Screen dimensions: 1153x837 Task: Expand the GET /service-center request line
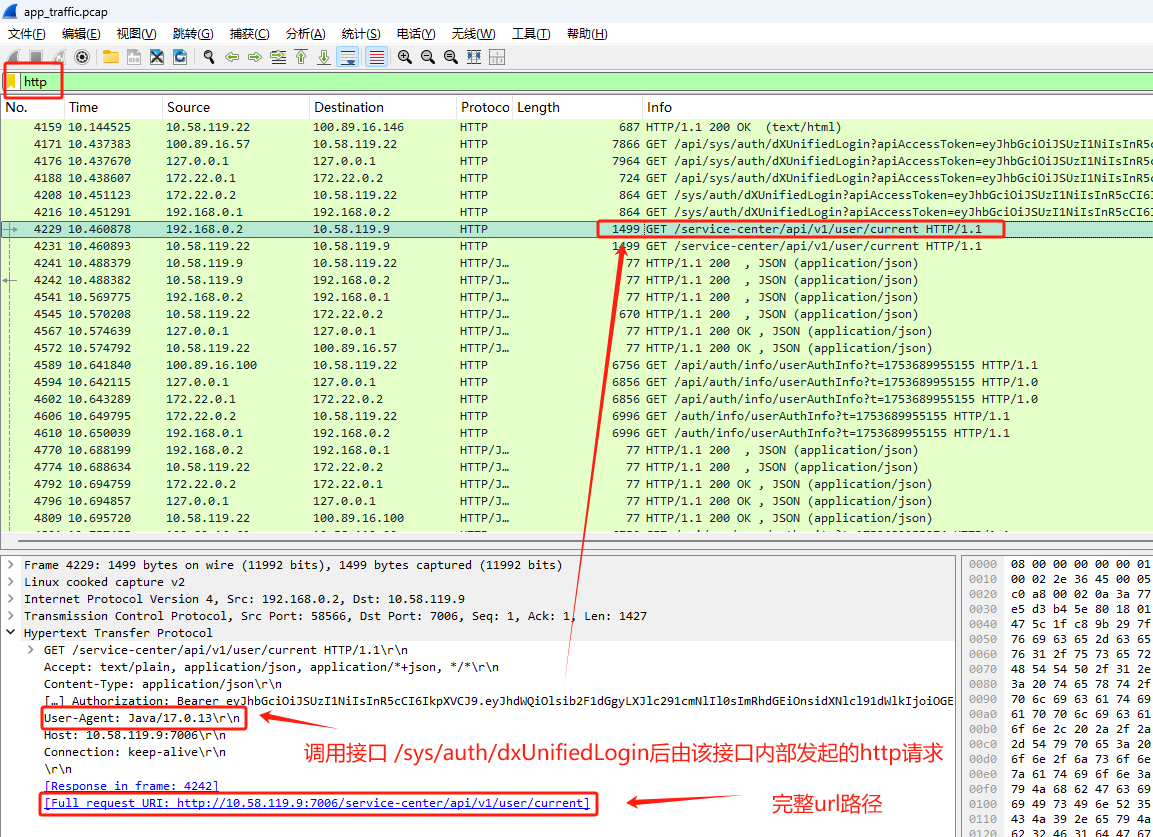(x=30, y=649)
